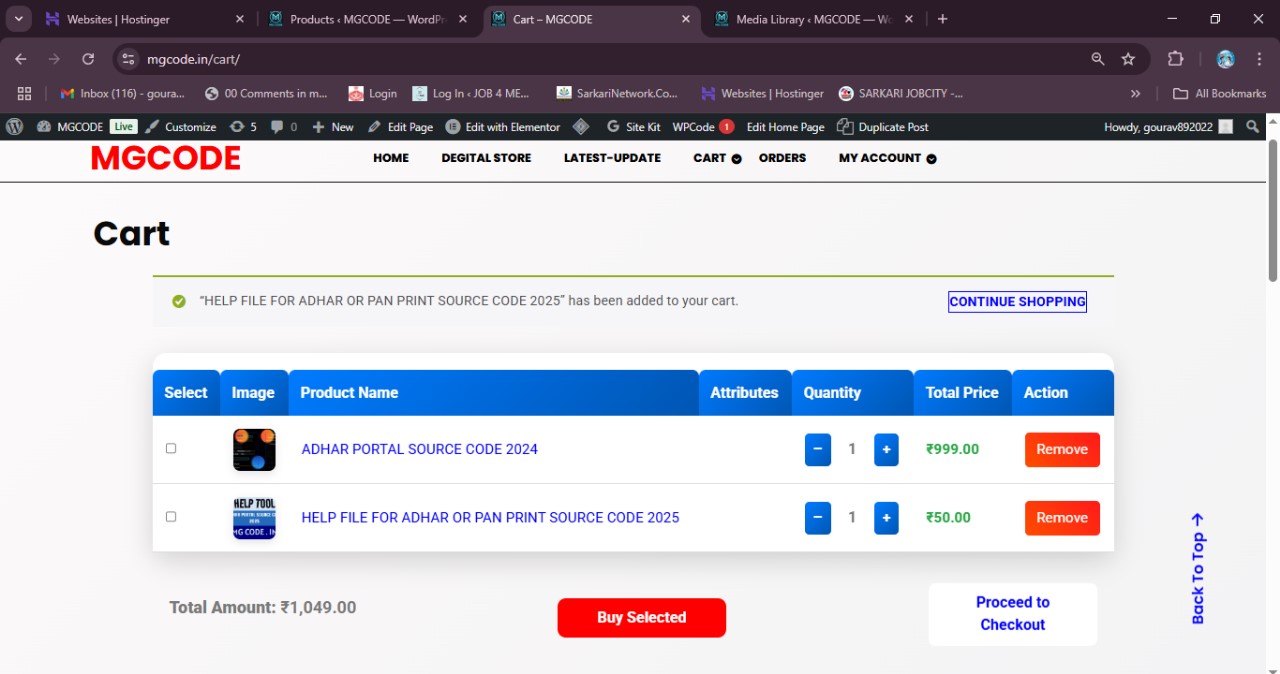Click the CONTINUE SHOPPING link
Screen dimensions: 1280x674
[x=1017, y=302]
